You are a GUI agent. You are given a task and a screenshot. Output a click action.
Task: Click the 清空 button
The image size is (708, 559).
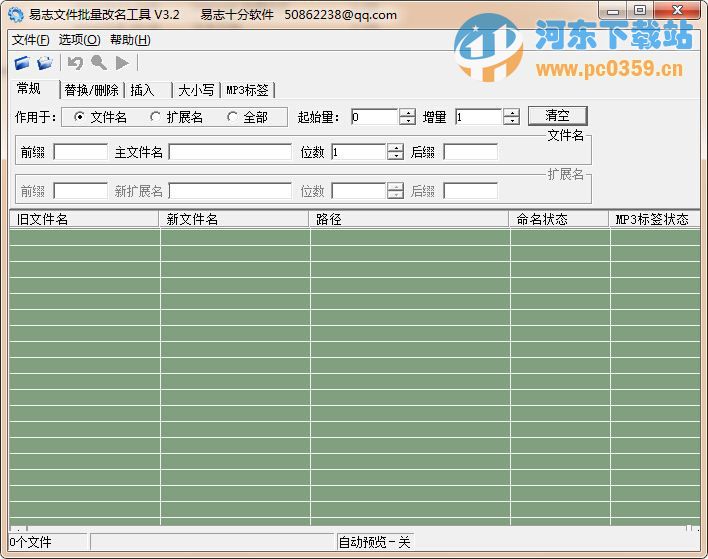pyautogui.click(x=557, y=116)
